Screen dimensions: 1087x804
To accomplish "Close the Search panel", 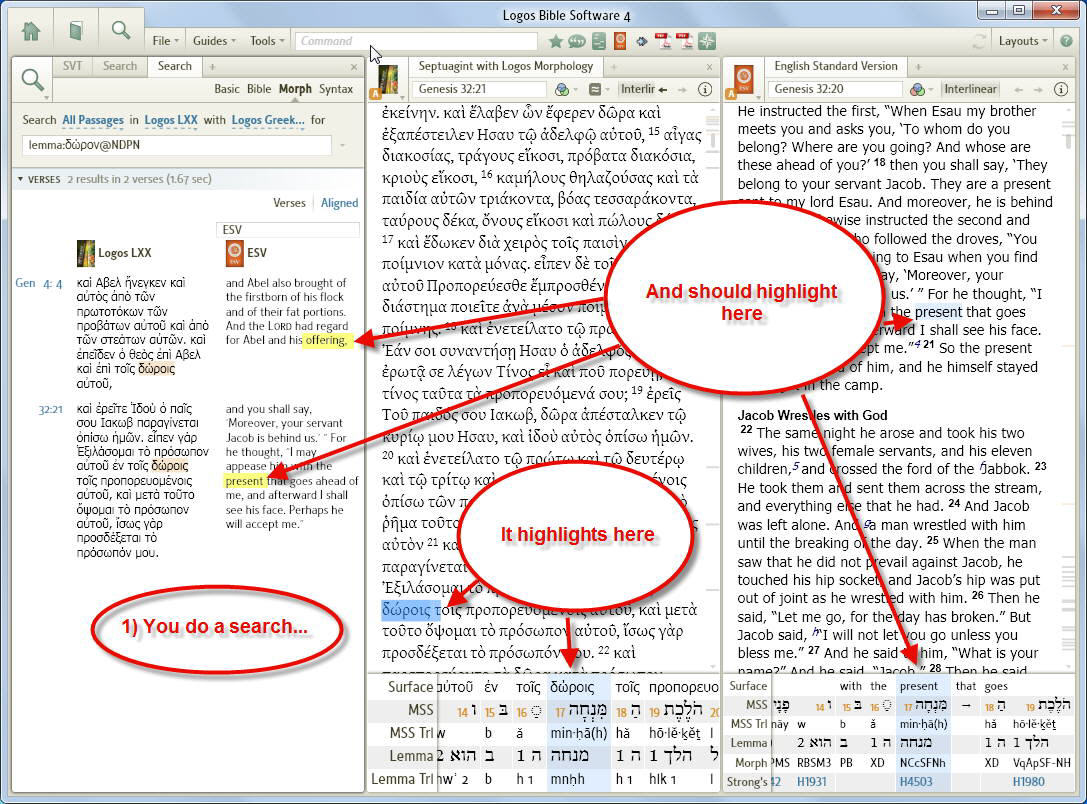I will (x=354, y=67).
